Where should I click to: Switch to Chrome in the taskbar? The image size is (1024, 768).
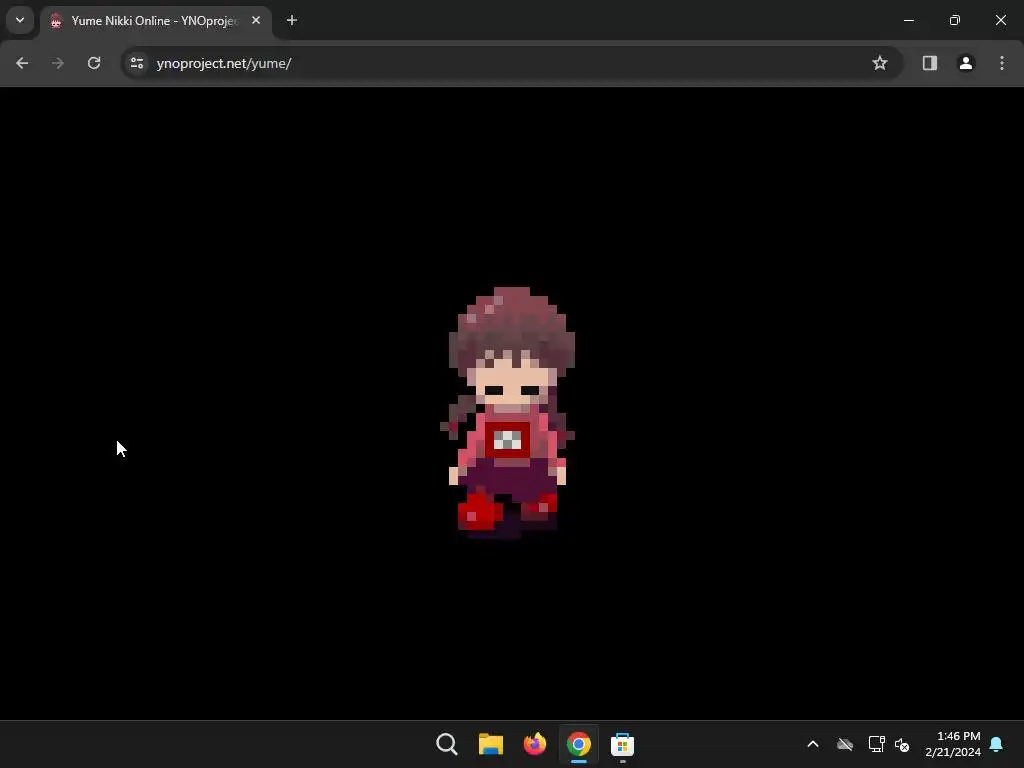pyautogui.click(x=579, y=744)
